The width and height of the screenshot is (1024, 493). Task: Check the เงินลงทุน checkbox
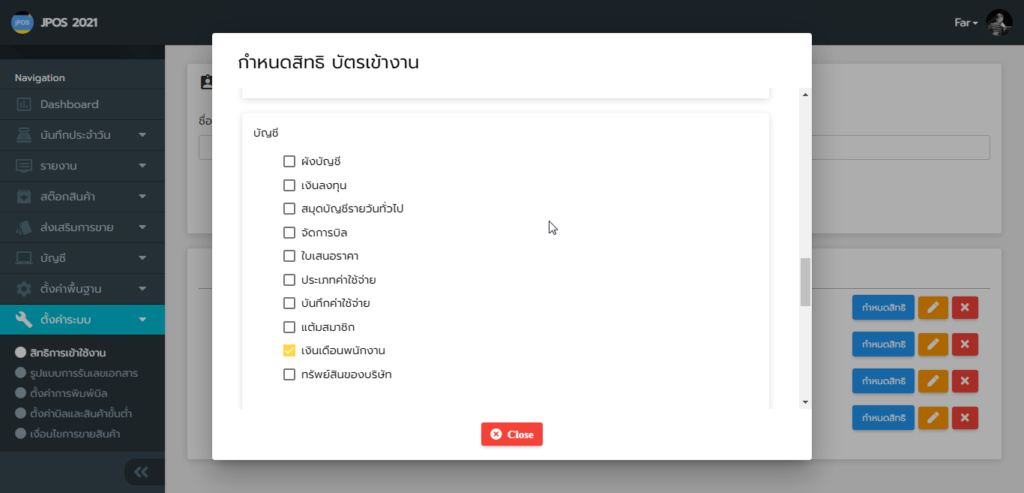(x=289, y=185)
